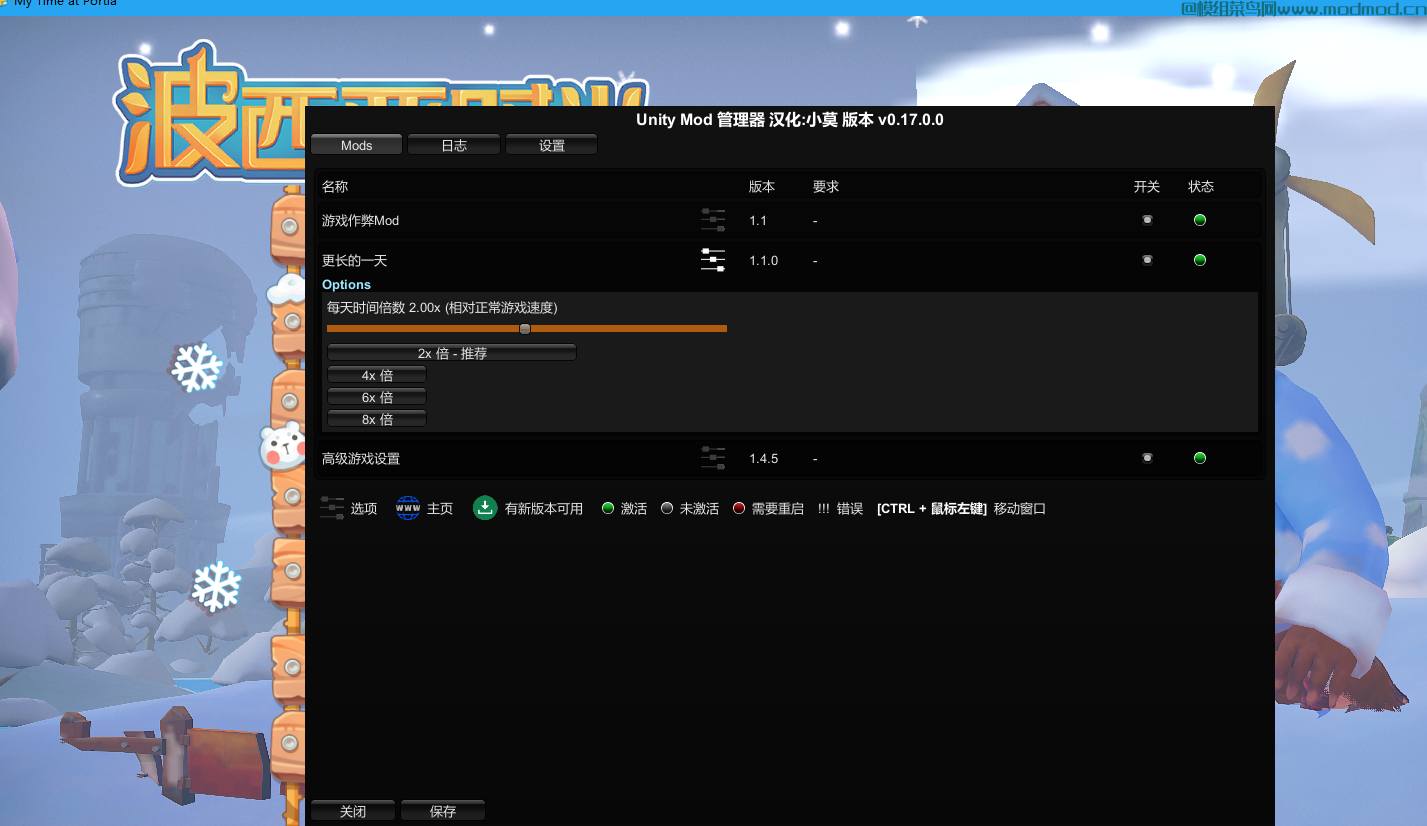
Task: Open the 设置 tab
Action: [x=551, y=144]
